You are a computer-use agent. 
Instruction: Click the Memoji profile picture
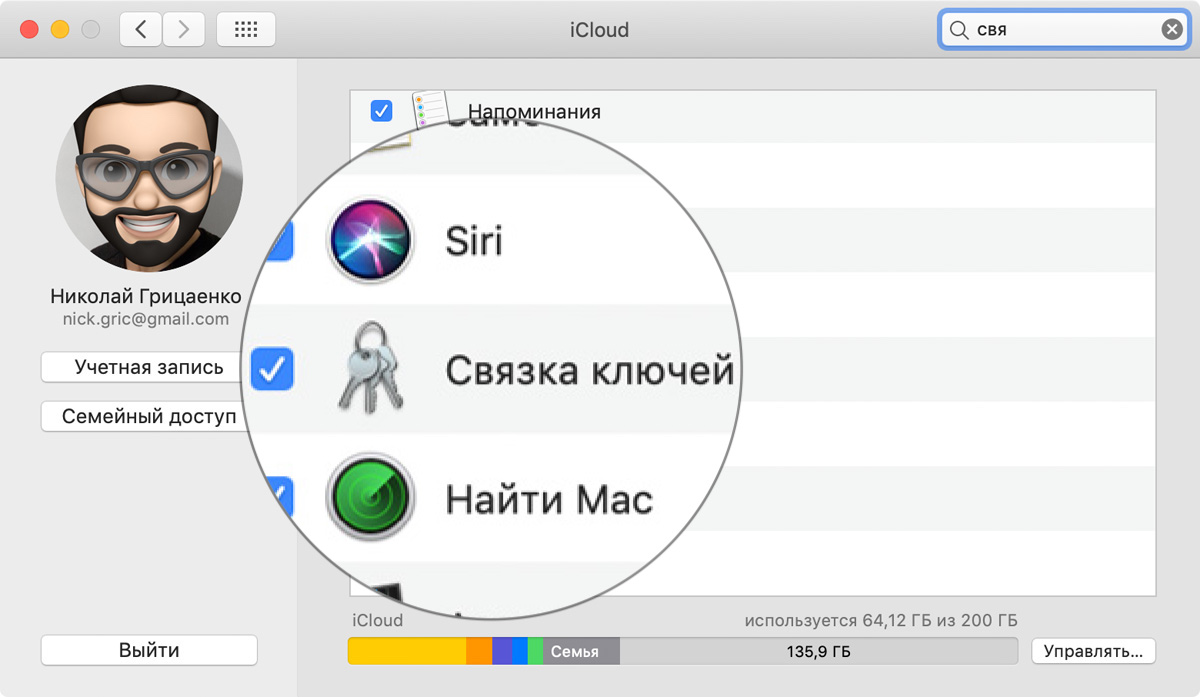point(149,177)
